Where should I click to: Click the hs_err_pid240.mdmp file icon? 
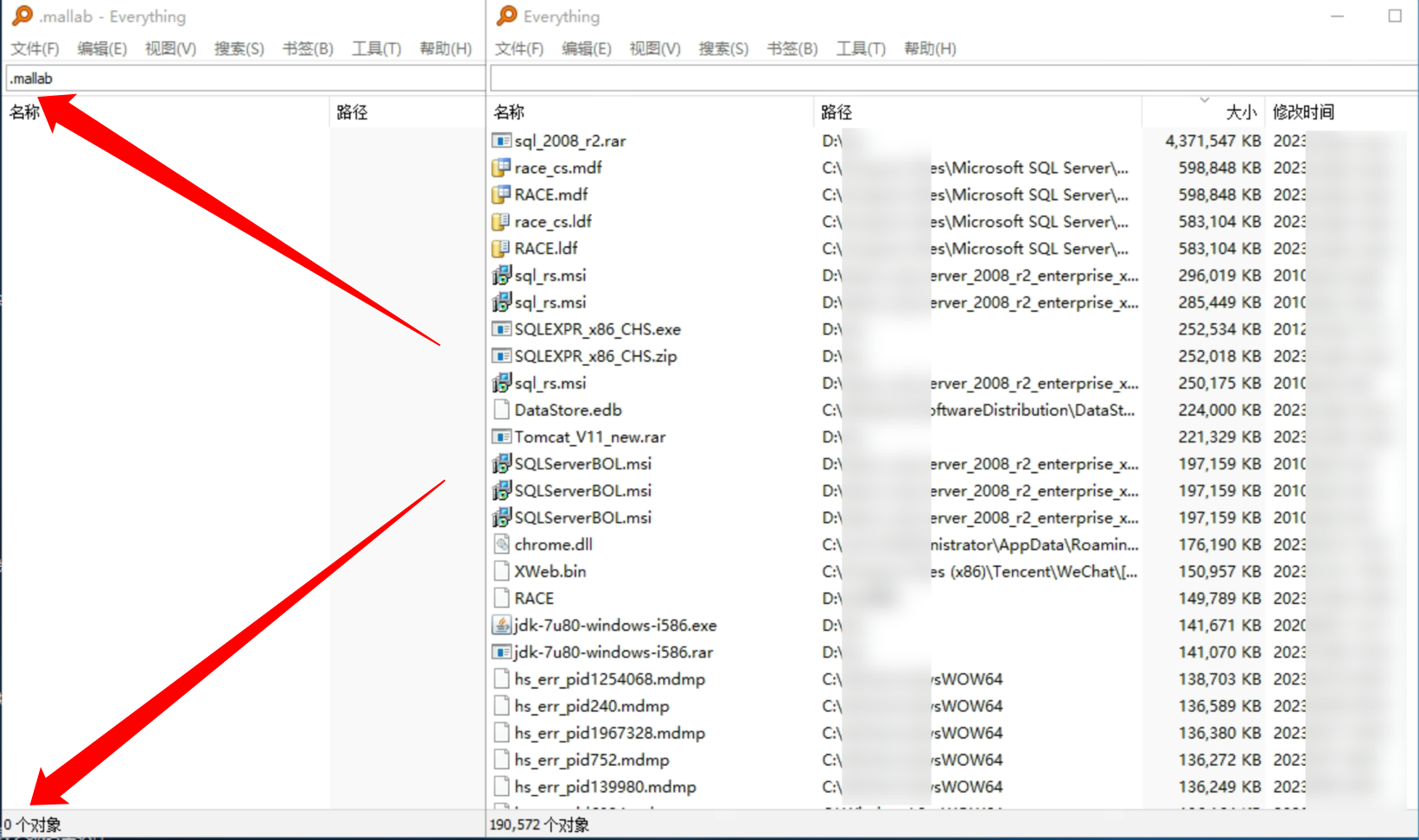pyautogui.click(x=501, y=705)
